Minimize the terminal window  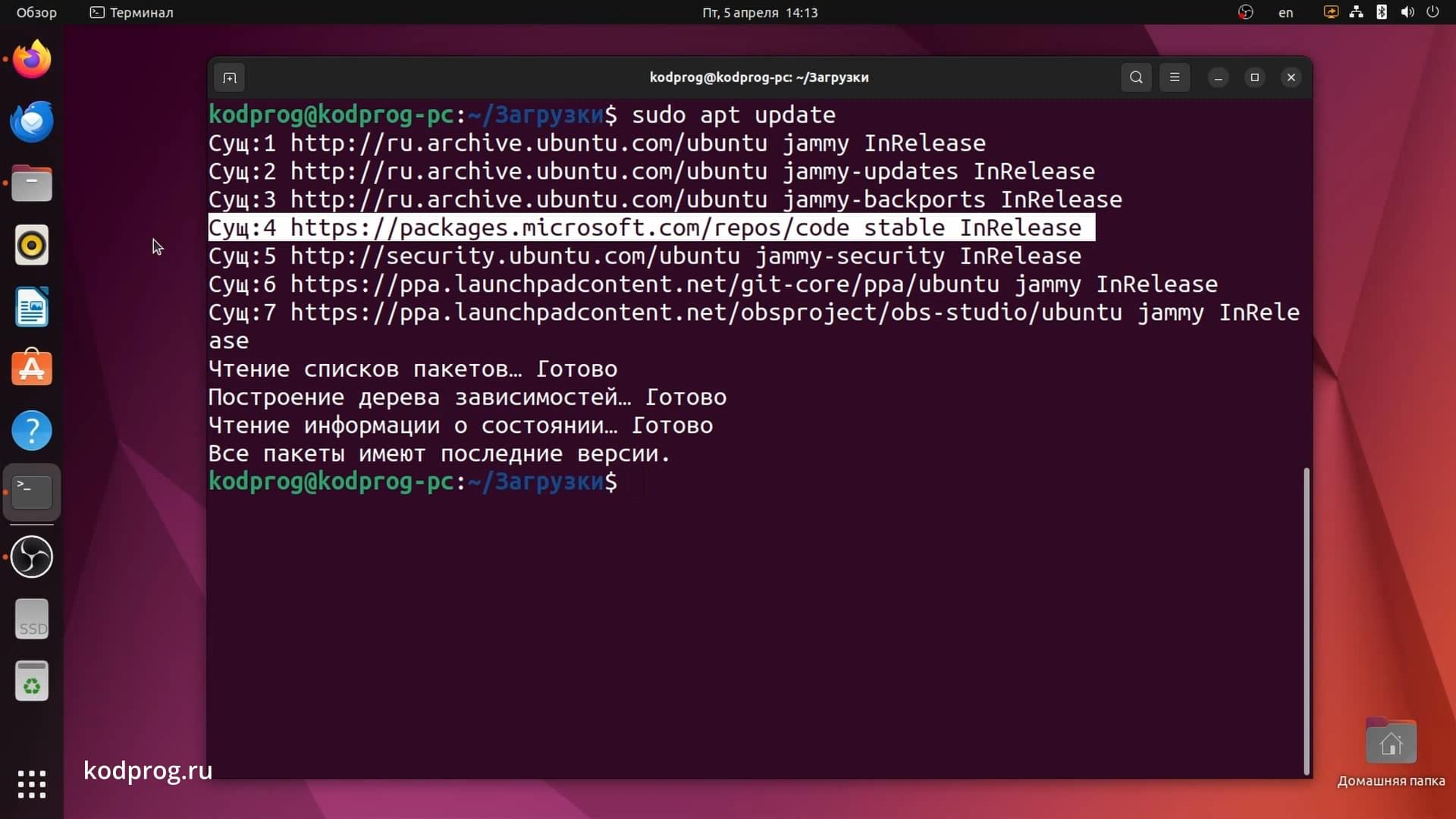pyautogui.click(x=1219, y=77)
